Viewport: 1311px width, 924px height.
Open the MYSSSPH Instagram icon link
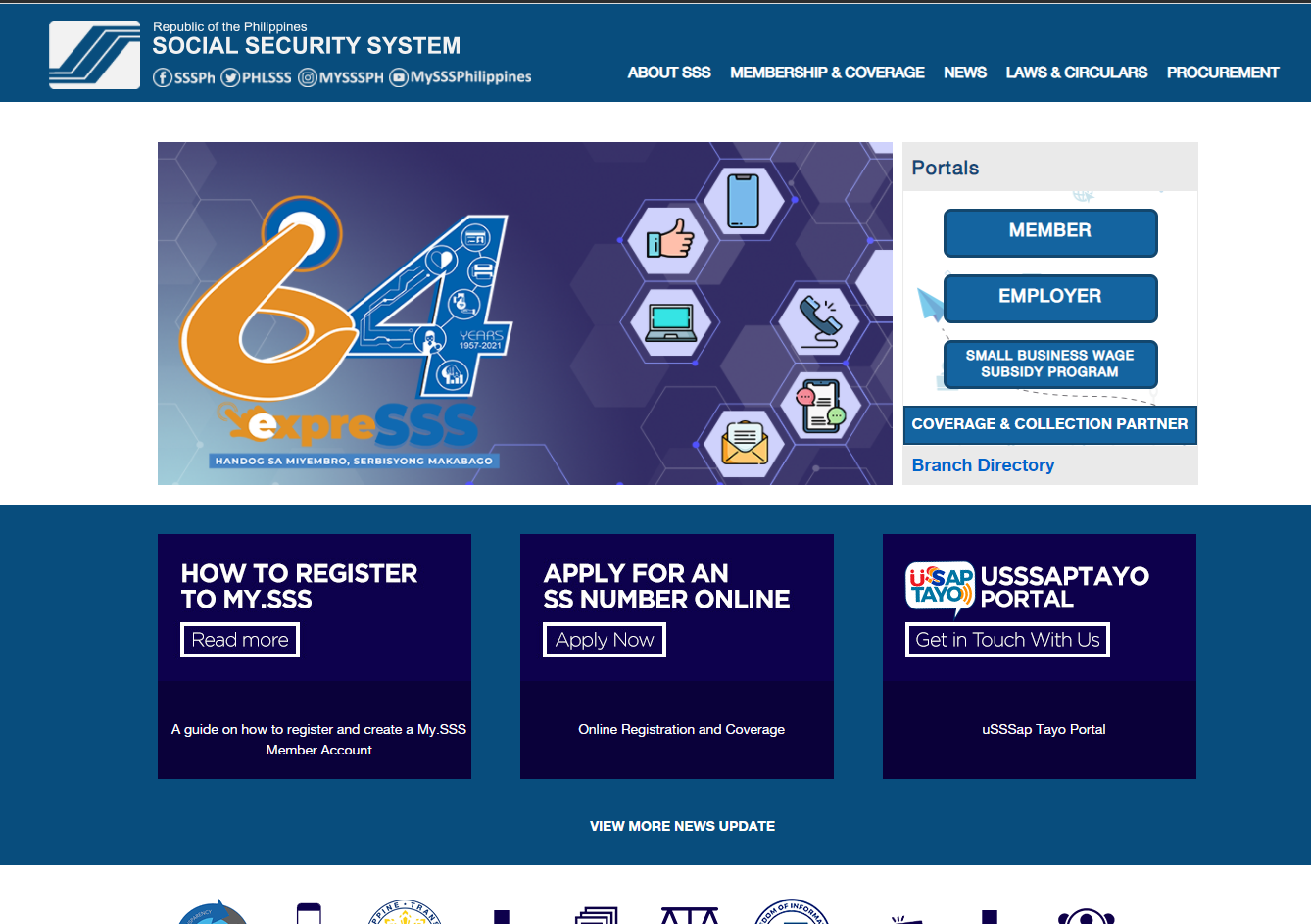coord(308,77)
